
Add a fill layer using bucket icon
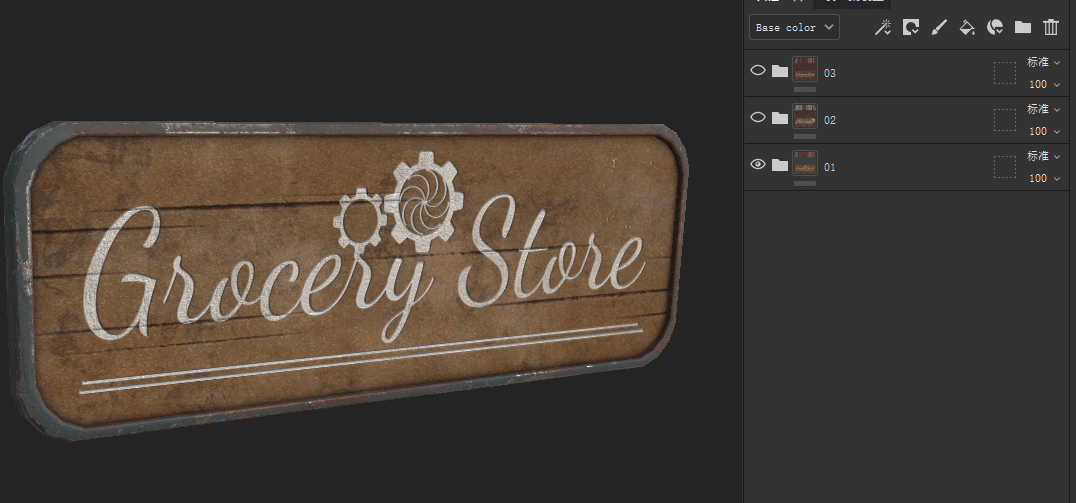point(967,28)
